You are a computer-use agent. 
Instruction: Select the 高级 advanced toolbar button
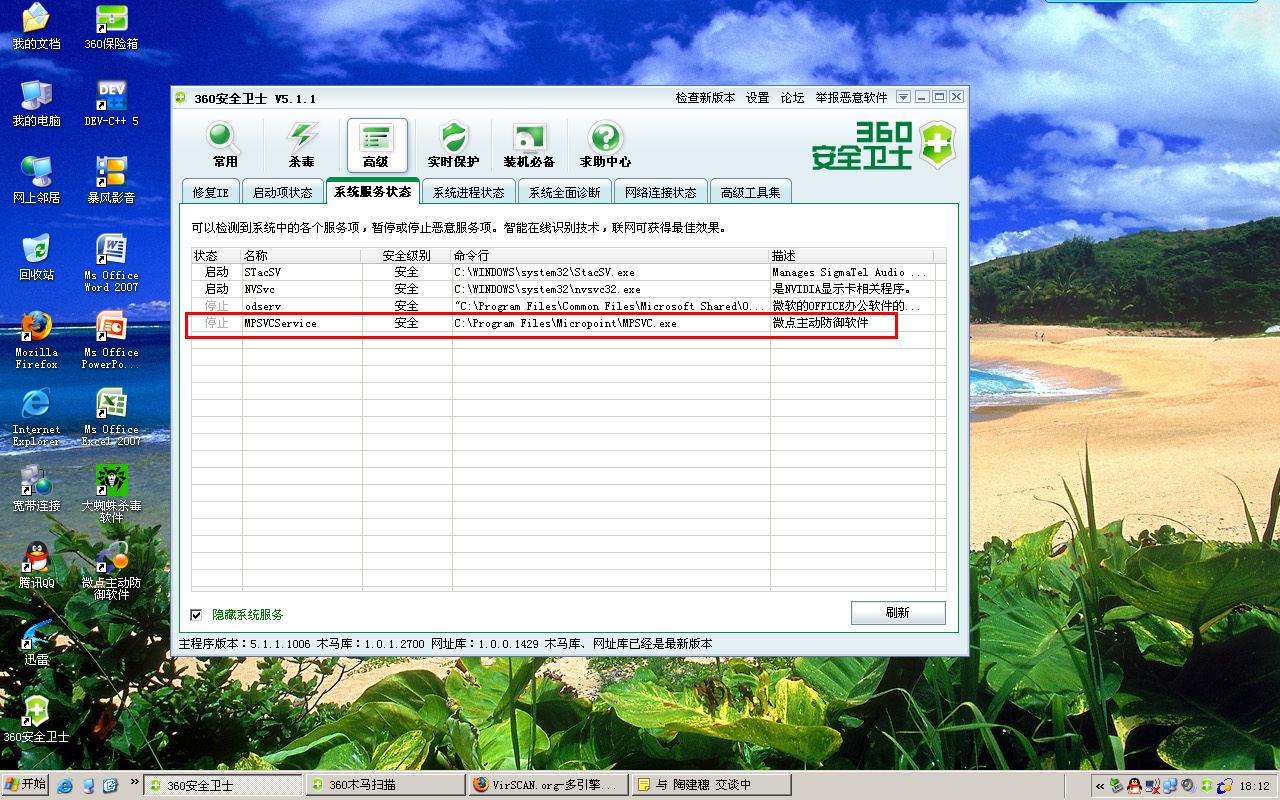click(x=377, y=145)
